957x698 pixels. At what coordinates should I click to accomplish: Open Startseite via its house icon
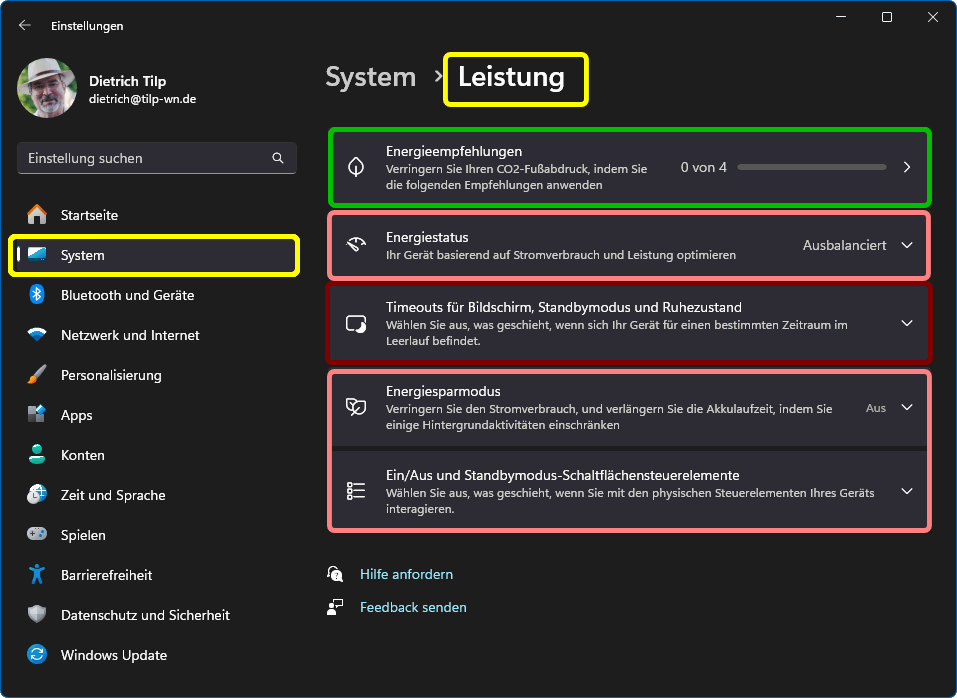coord(37,215)
